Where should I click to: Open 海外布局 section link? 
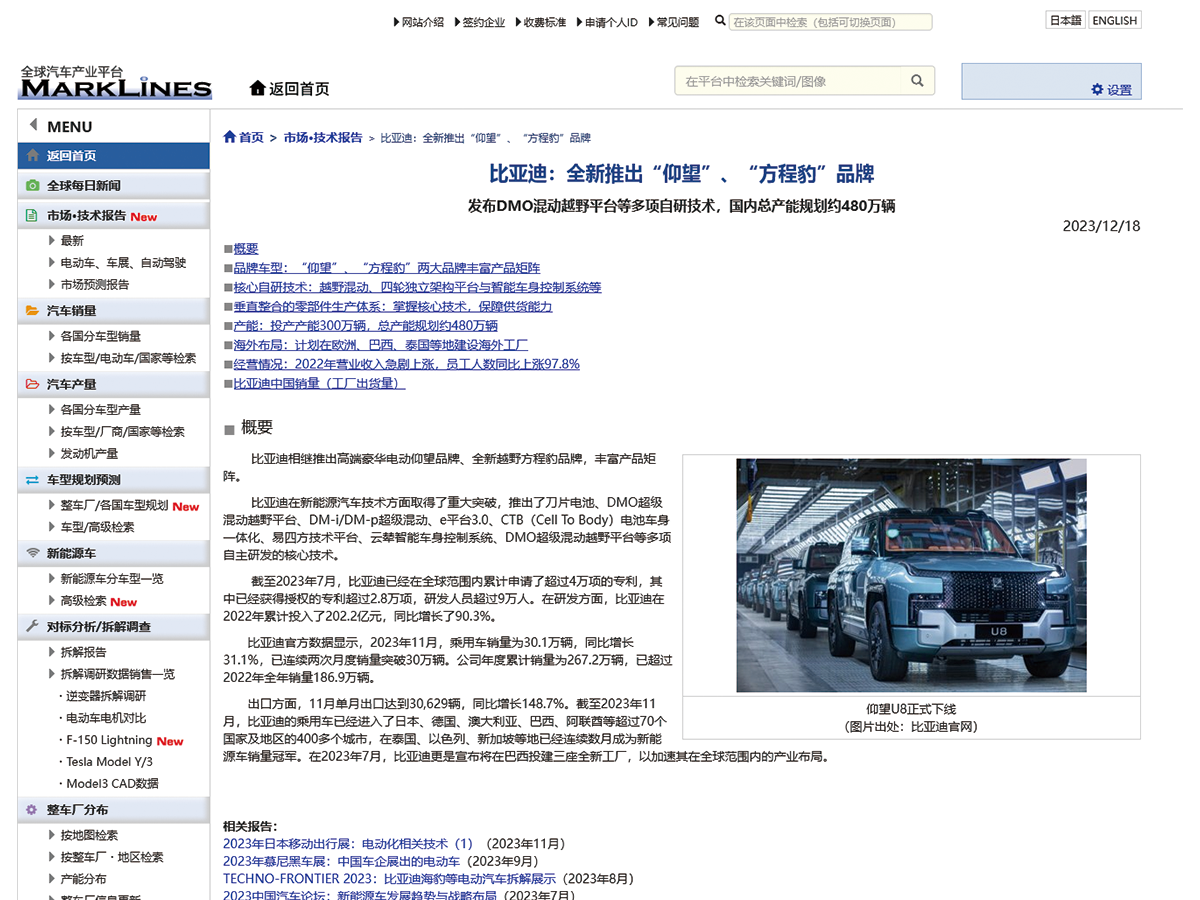[x=381, y=345]
